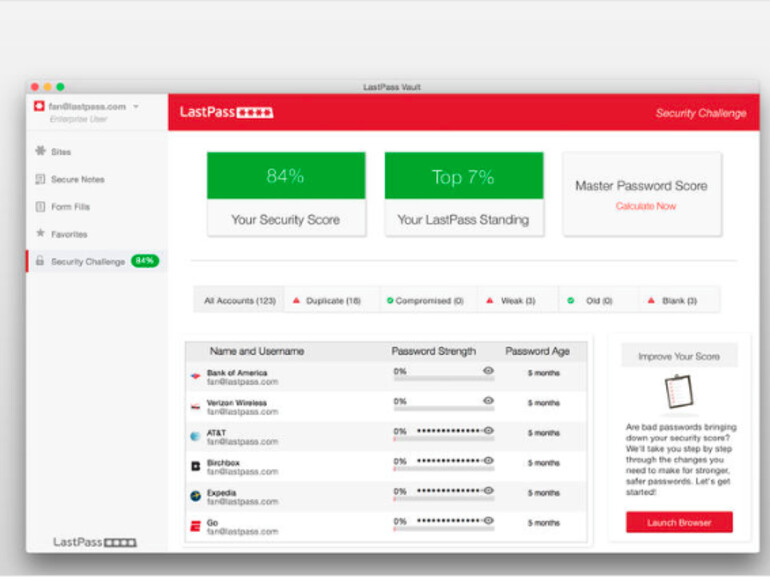The image size is (770, 578).
Task: Select the All Accounts (123) tab
Action: tap(240, 301)
